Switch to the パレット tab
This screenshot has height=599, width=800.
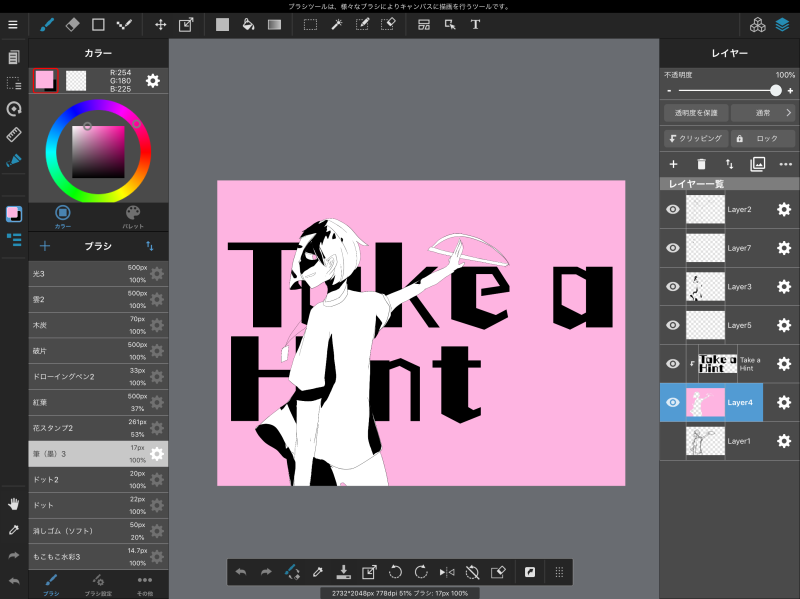[x=133, y=216]
